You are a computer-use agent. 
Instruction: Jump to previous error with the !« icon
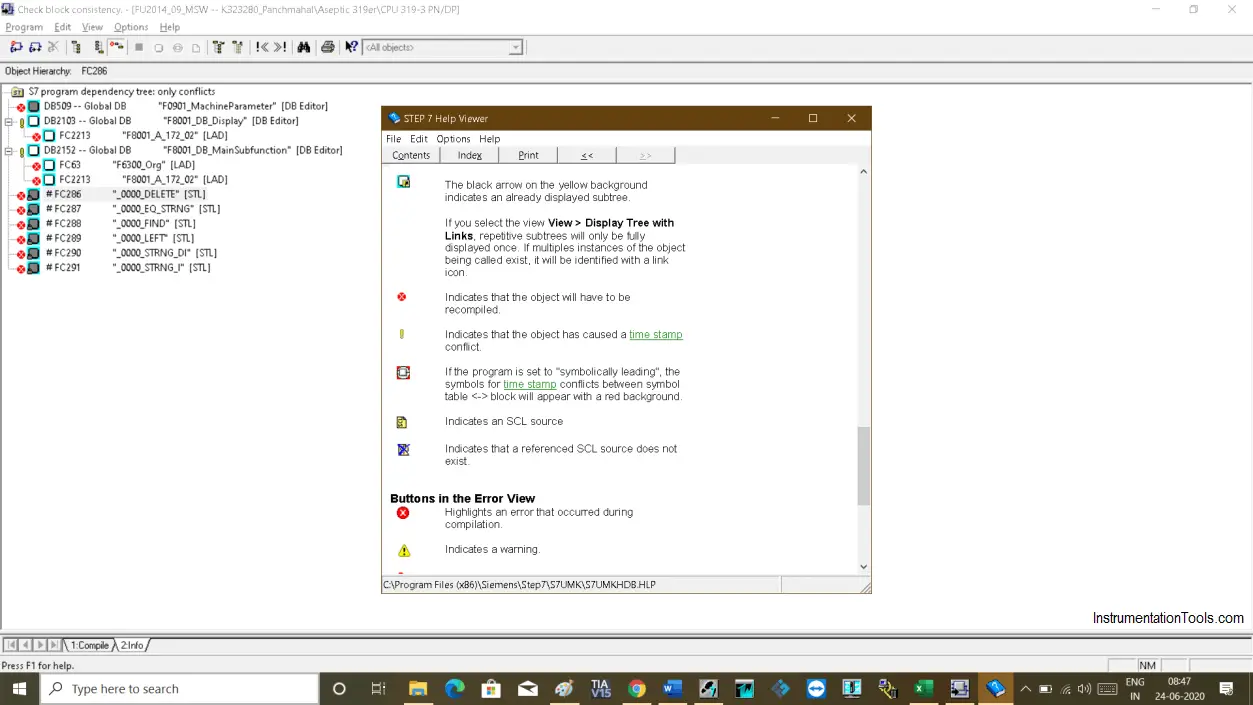tap(262, 47)
